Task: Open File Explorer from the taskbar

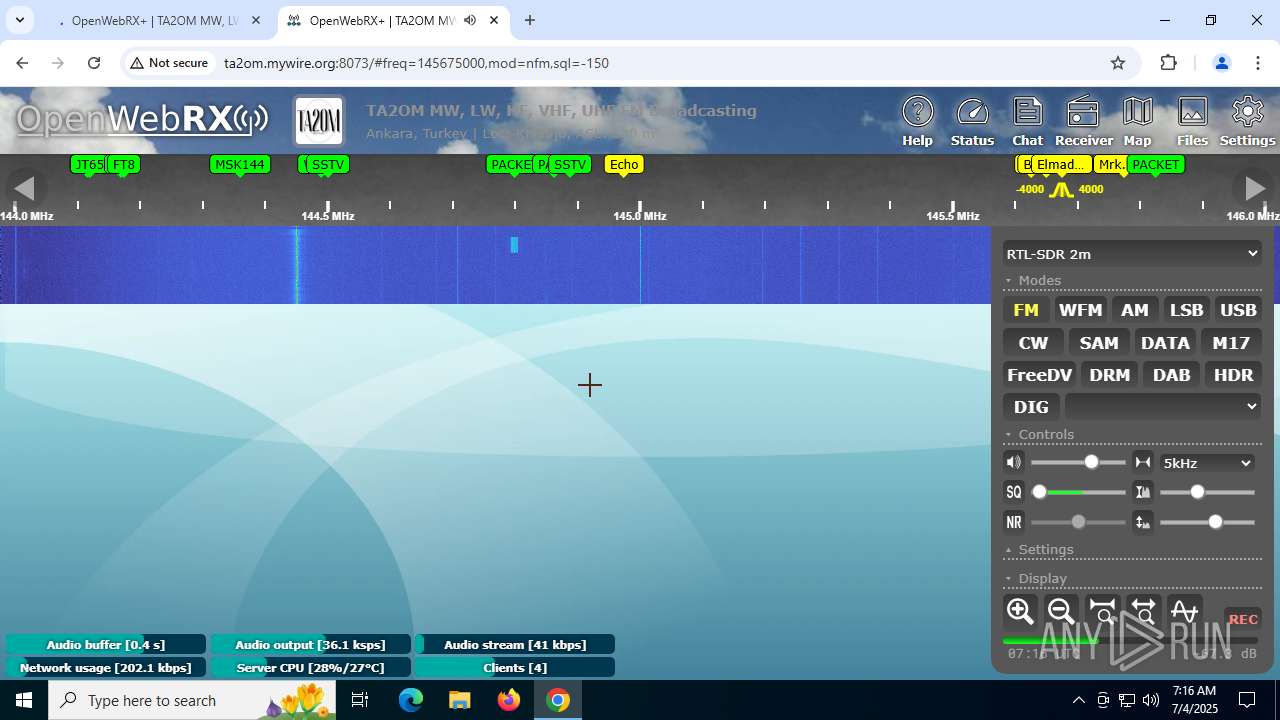Action: (x=459, y=700)
